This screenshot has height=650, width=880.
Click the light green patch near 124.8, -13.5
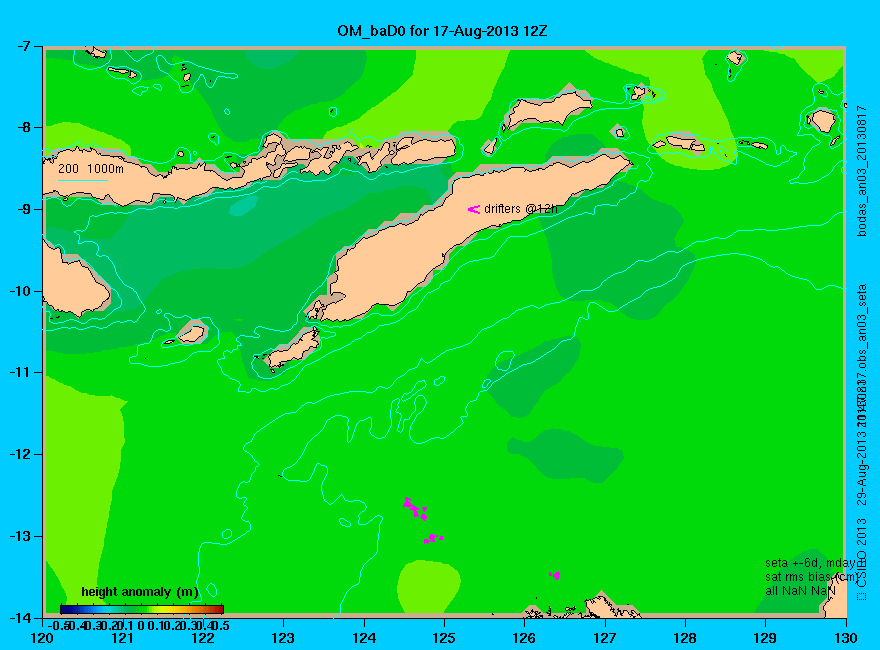click(429, 587)
